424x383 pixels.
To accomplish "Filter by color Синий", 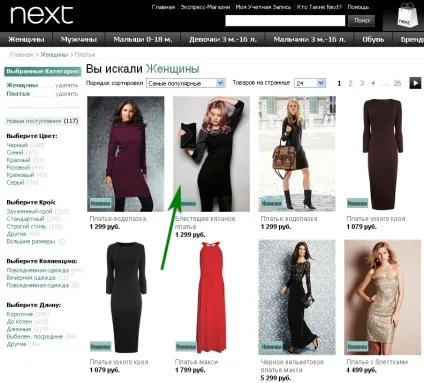I will coord(15,153).
